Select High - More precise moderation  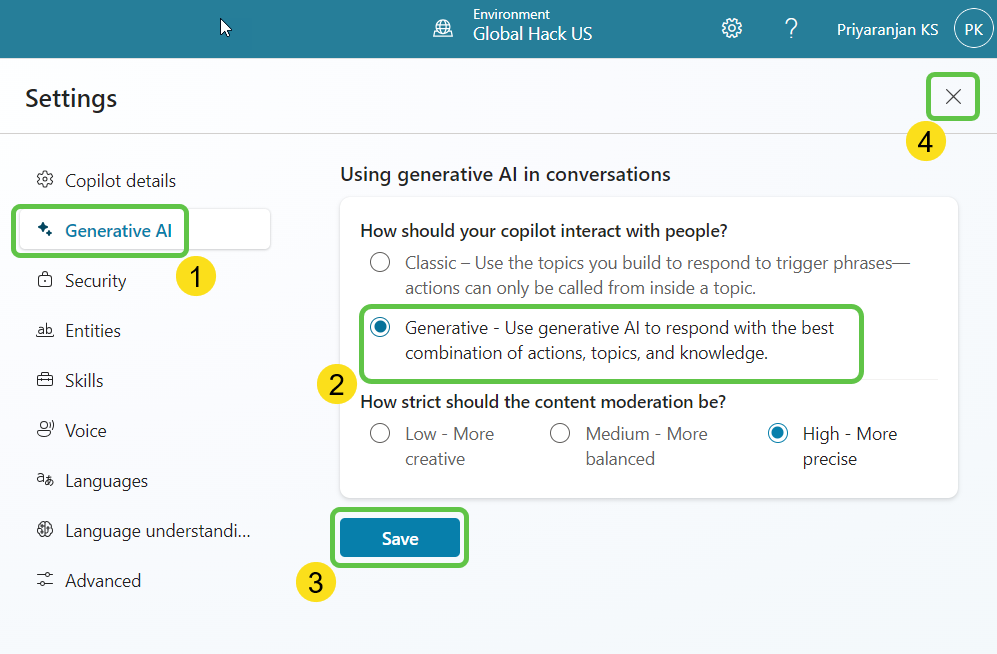click(778, 434)
